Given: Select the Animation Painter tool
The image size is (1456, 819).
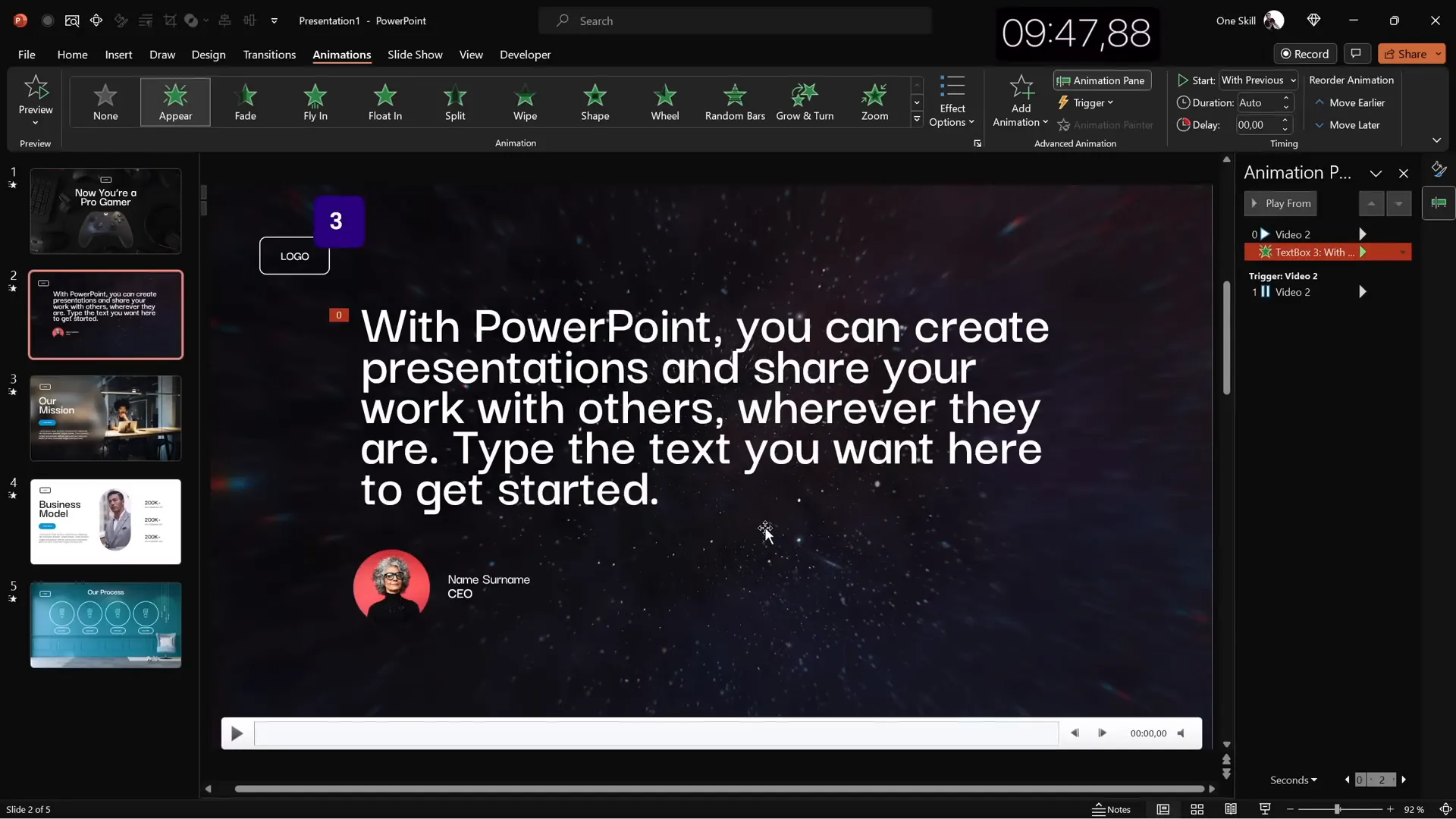Looking at the screenshot, I should coord(1106,124).
